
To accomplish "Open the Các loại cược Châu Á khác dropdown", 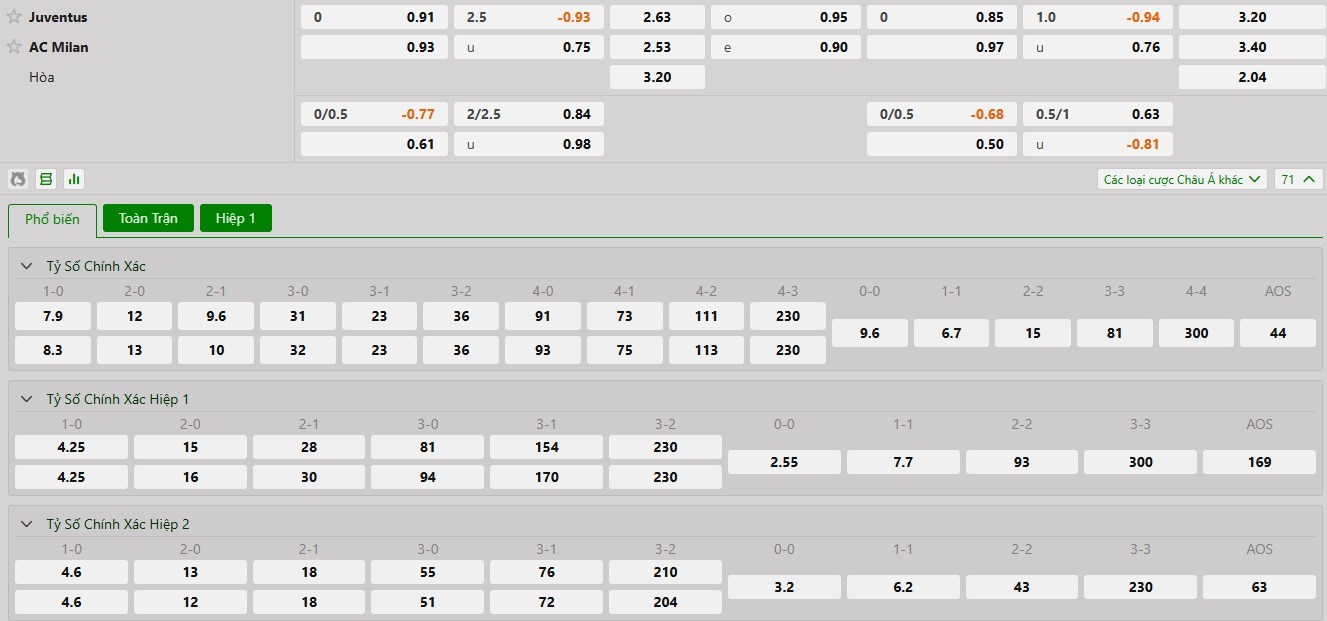I will tap(1182, 179).
